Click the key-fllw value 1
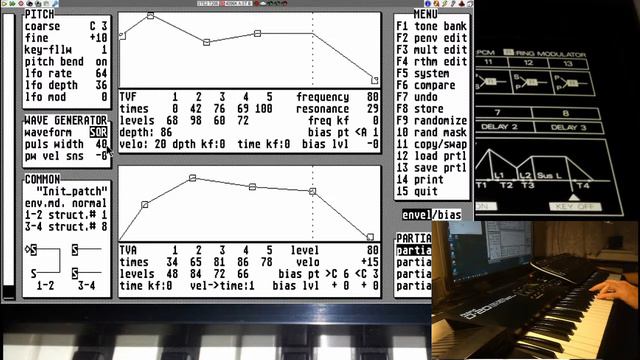The image size is (640, 360). 104,50
